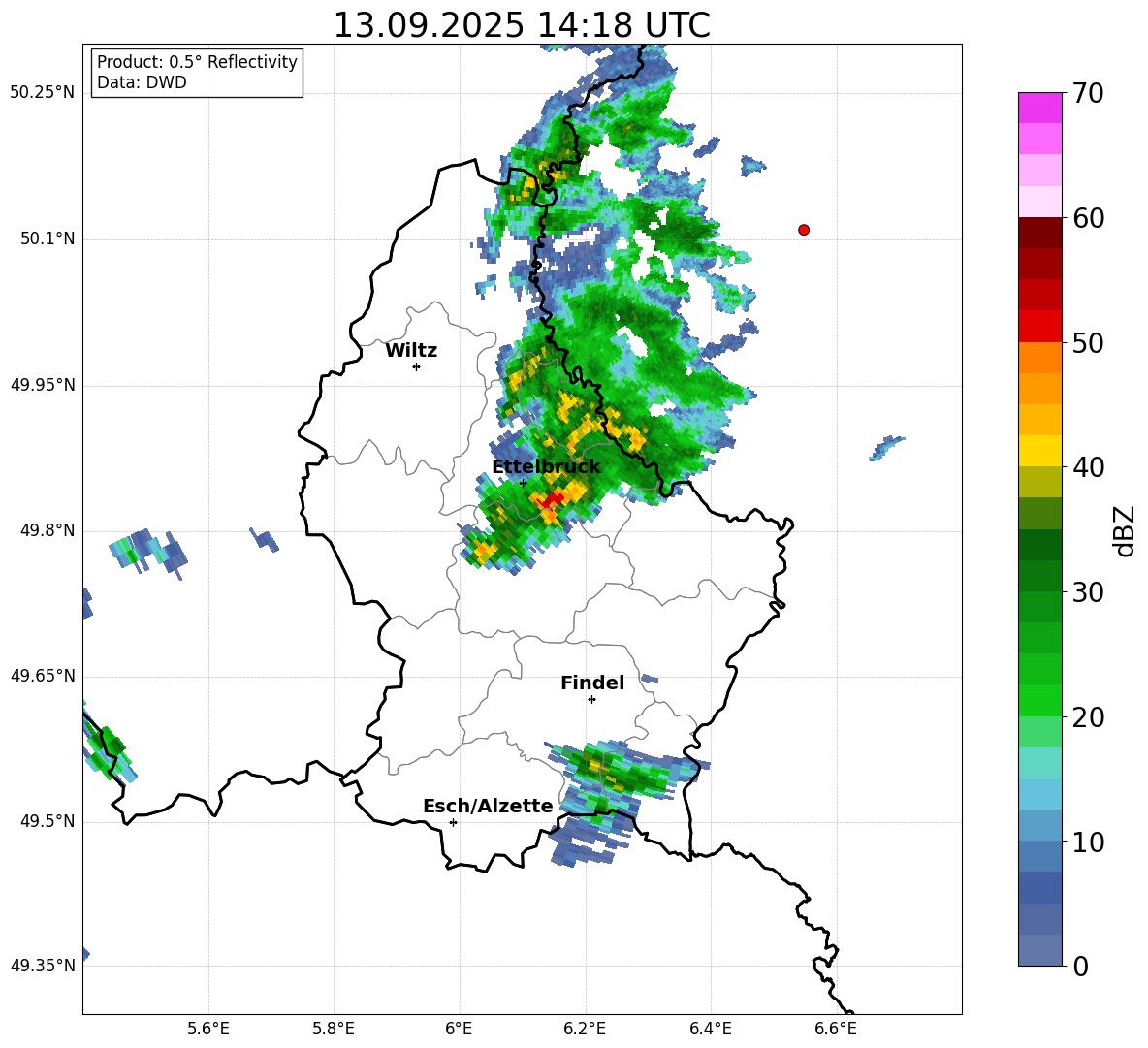Click the yellow colorbar swatch above 40

coord(1039,451)
